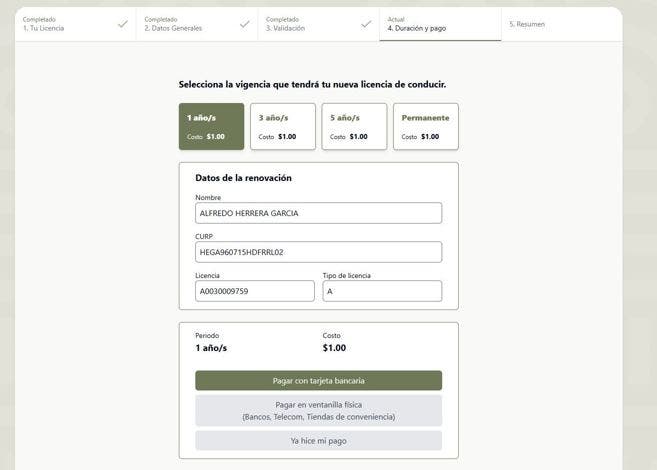Click checkmark icon on Tu Licencia step
The image size is (657, 470).
click(122, 24)
